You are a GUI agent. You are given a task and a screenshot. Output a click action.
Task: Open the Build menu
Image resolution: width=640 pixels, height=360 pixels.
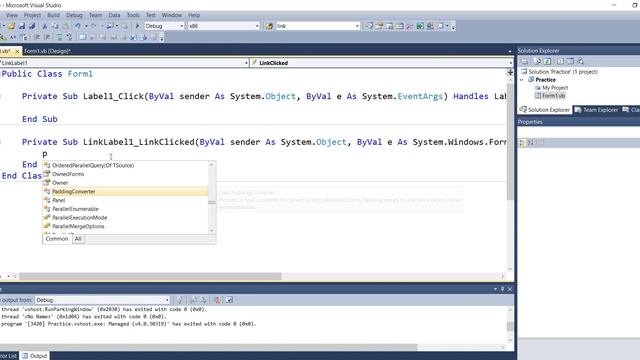click(53, 15)
